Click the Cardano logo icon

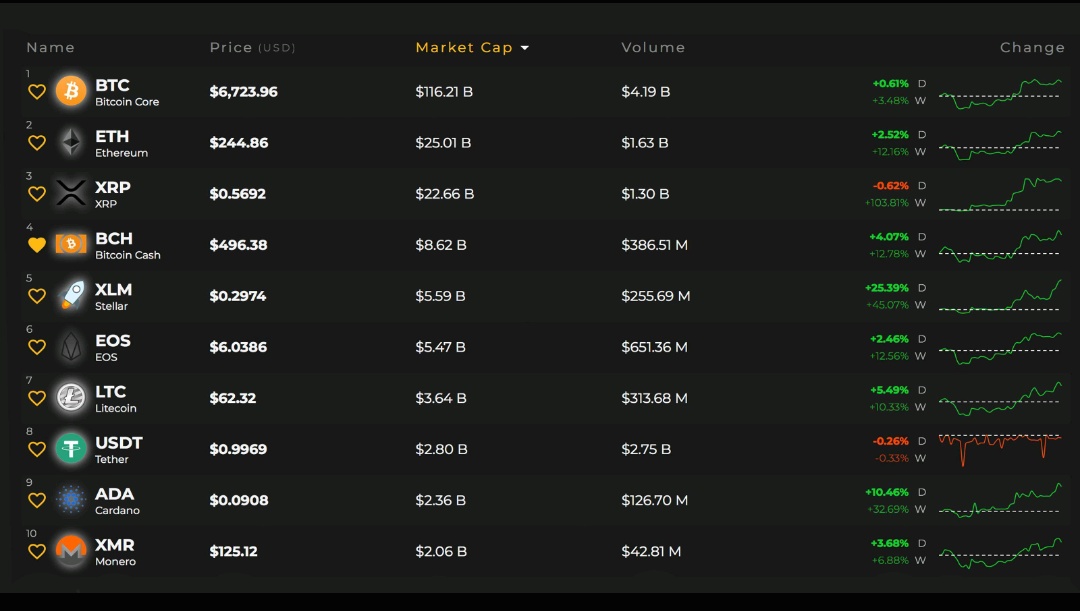(x=71, y=500)
